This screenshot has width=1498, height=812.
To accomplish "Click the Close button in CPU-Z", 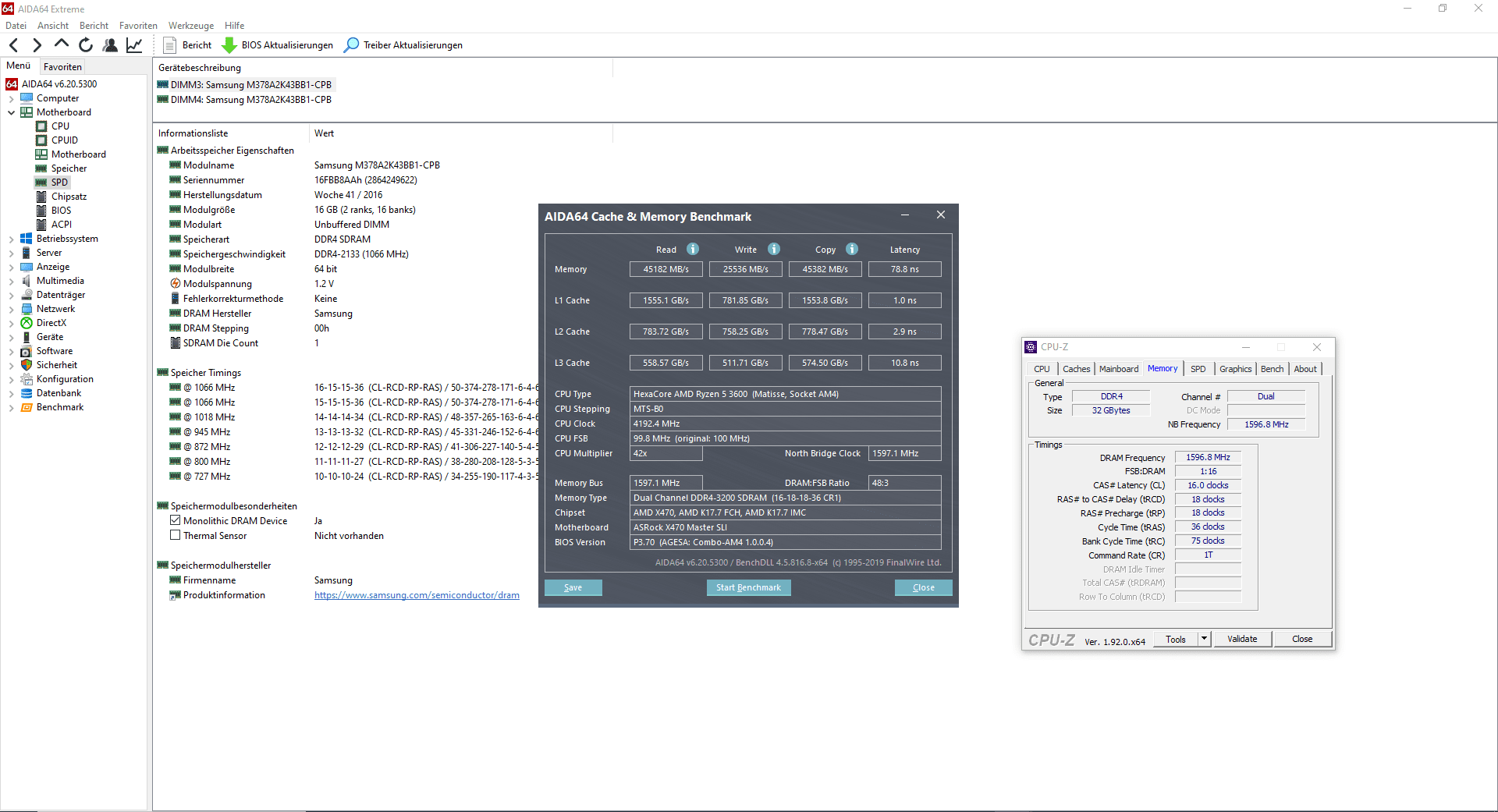I will [1302, 639].
